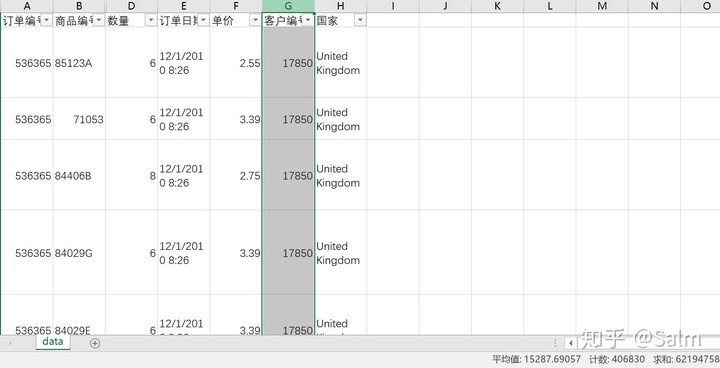Select column G header
The height and width of the screenshot is (368, 720).
288,6
